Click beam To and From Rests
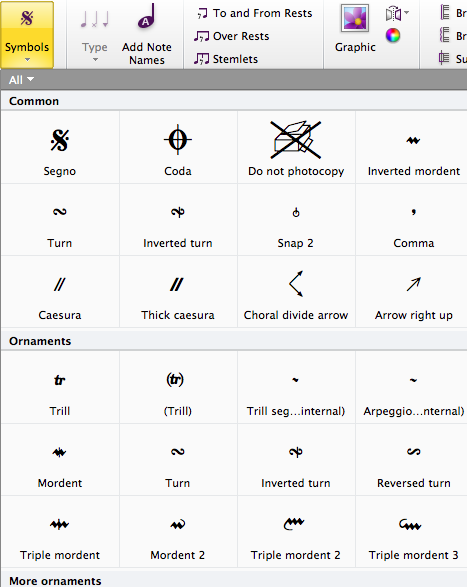The width and height of the screenshot is (467, 587). (x=255, y=13)
